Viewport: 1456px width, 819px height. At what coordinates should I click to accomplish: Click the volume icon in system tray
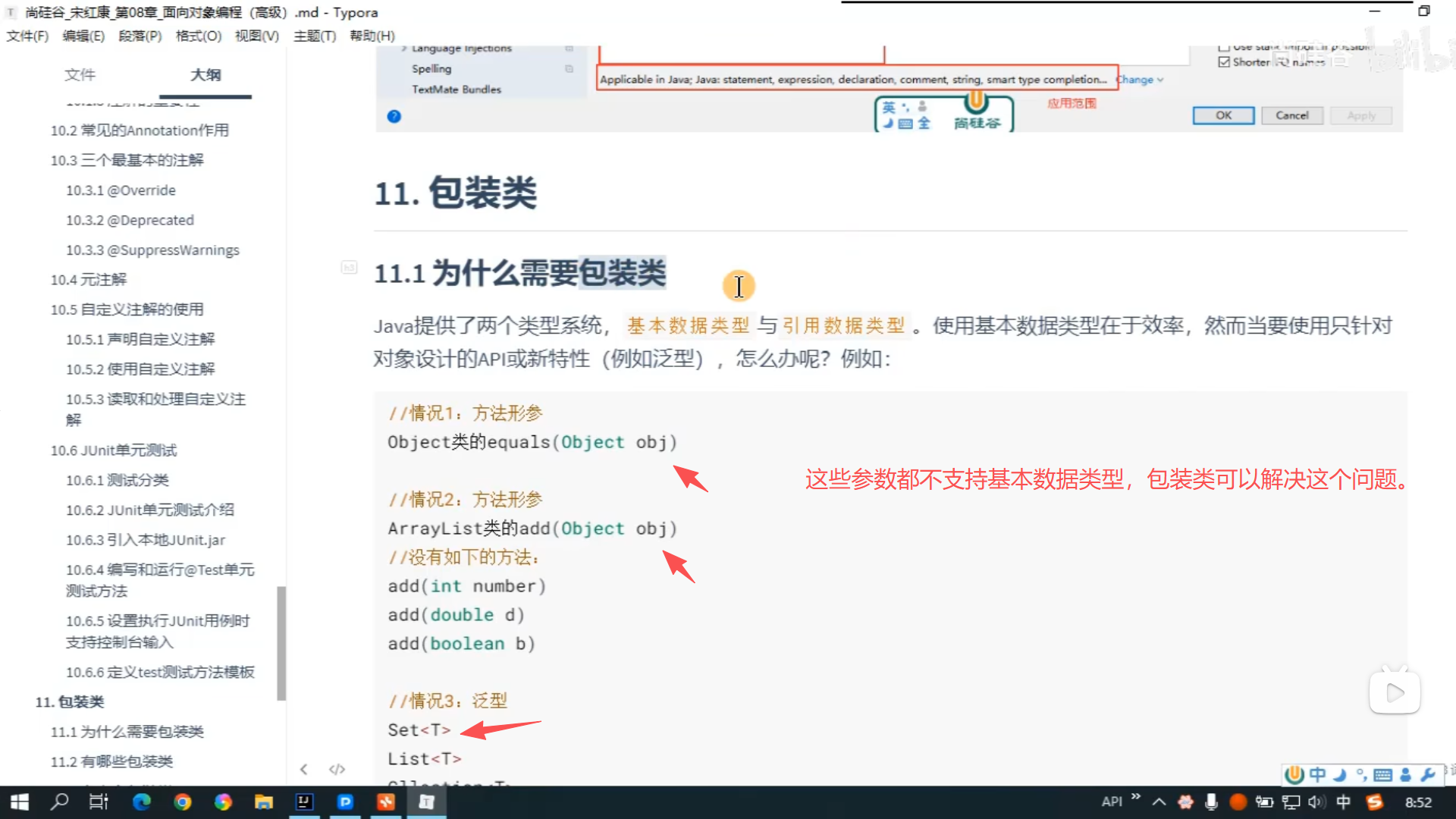(1315, 802)
